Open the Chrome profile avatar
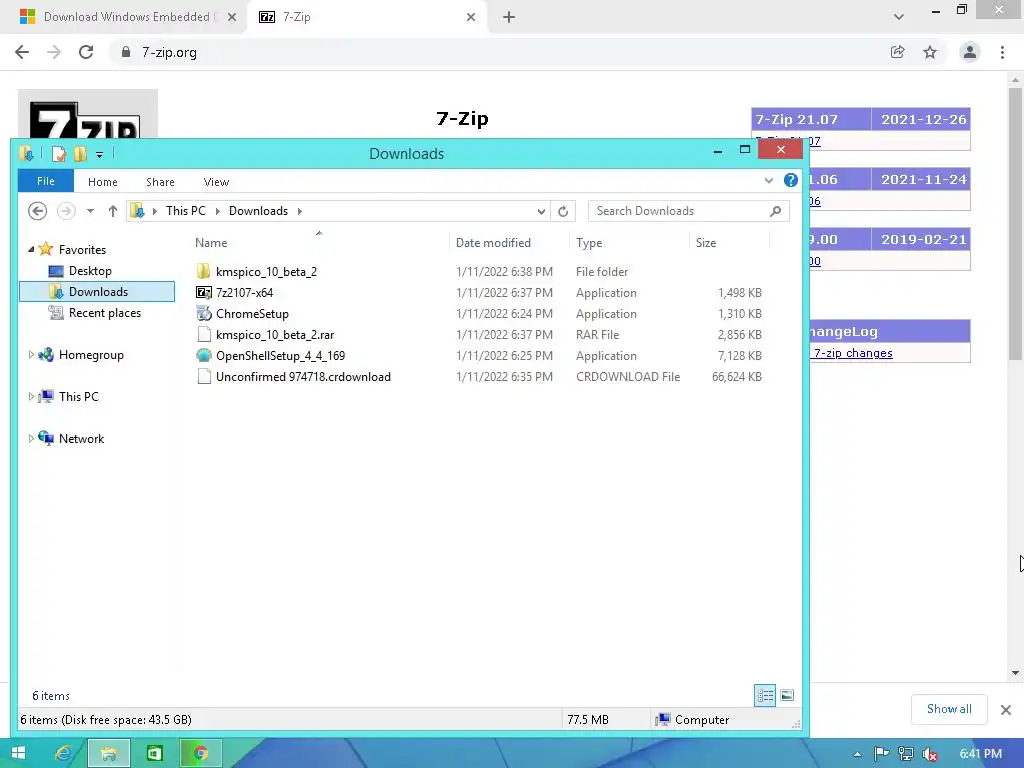 click(970, 52)
